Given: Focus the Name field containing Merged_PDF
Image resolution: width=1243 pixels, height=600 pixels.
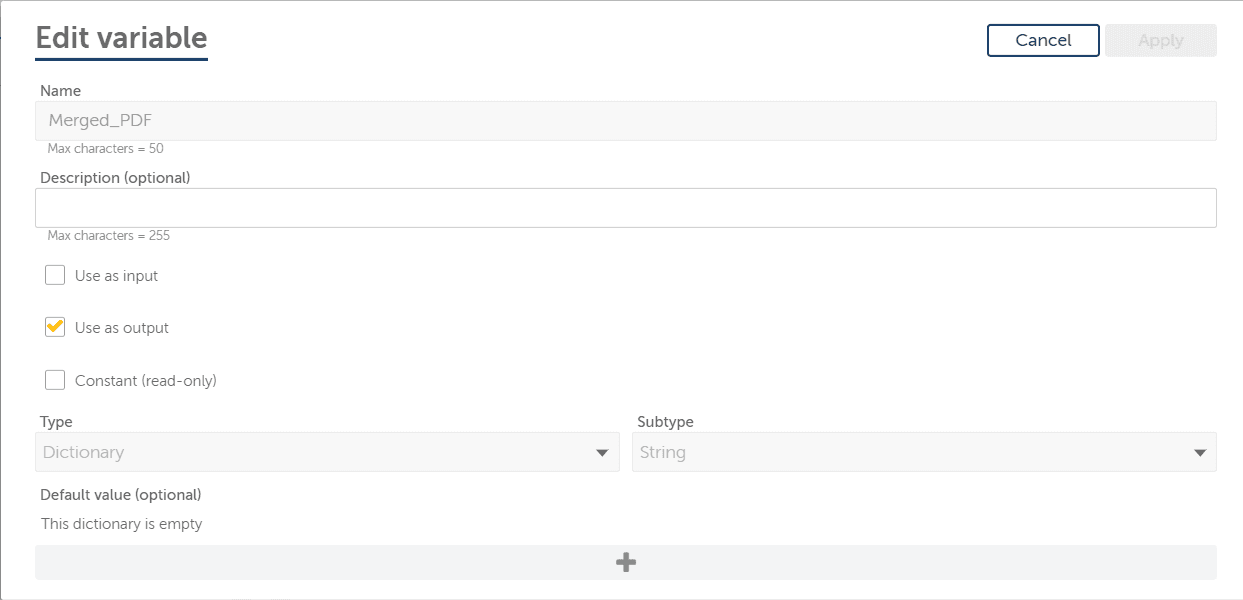Looking at the screenshot, I should tap(625, 121).
